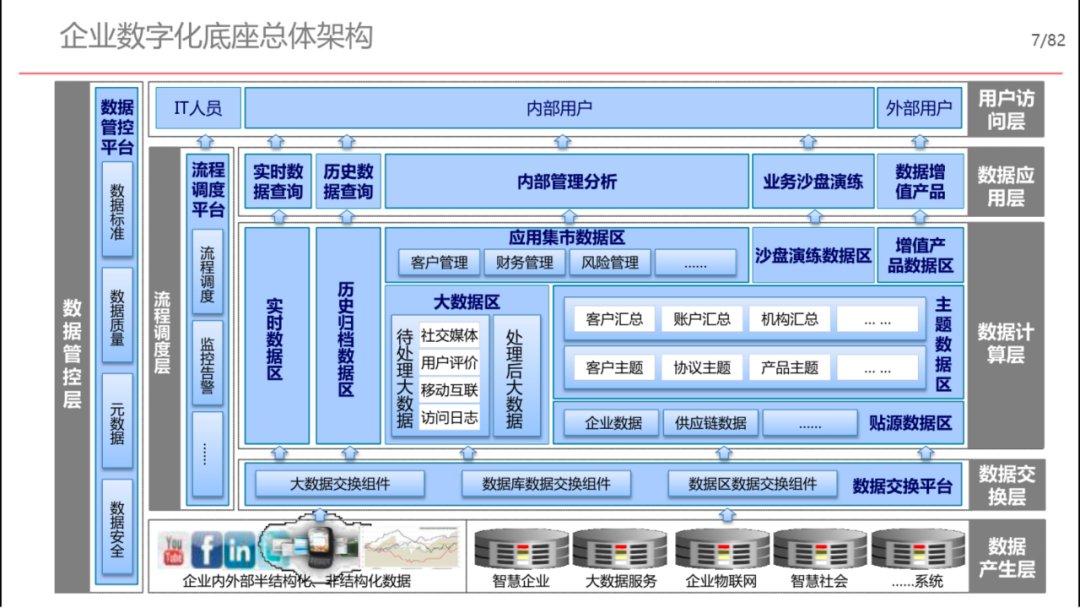Select the ......系统 database icon

(917, 549)
